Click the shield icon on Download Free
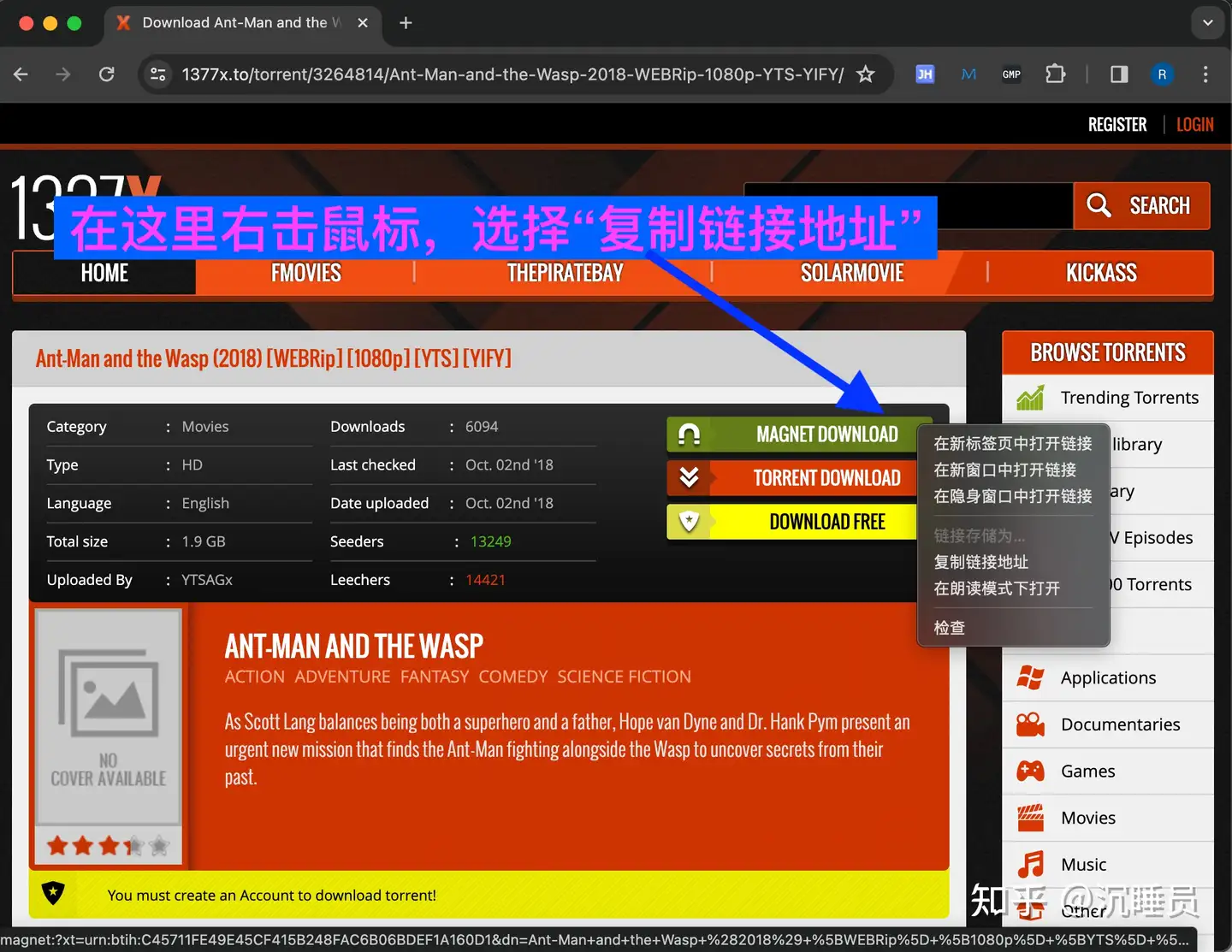The image size is (1232, 952). (x=689, y=521)
